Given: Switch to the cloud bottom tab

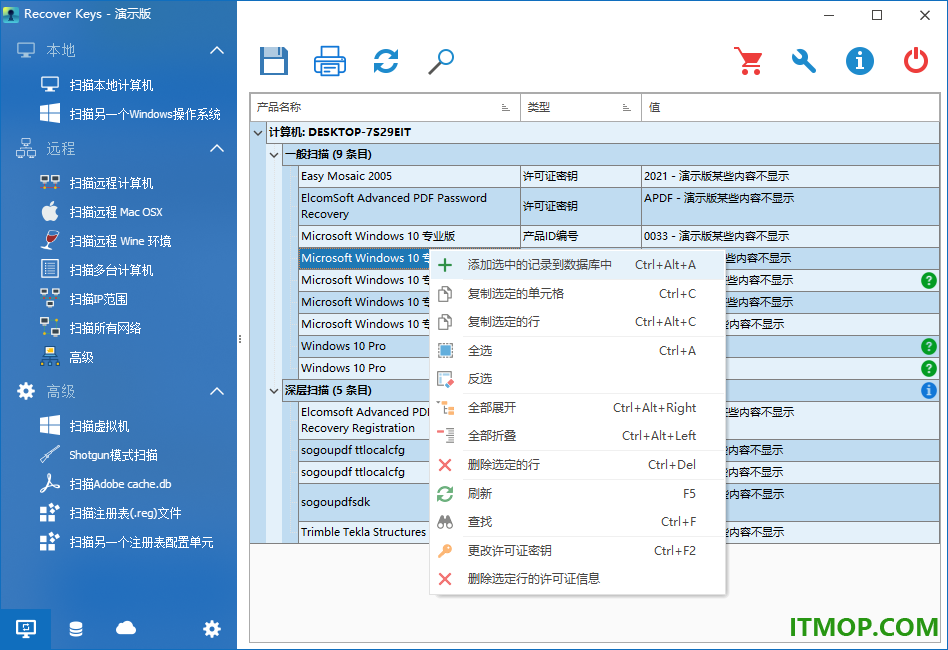Looking at the screenshot, I should [x=126, y=629].
